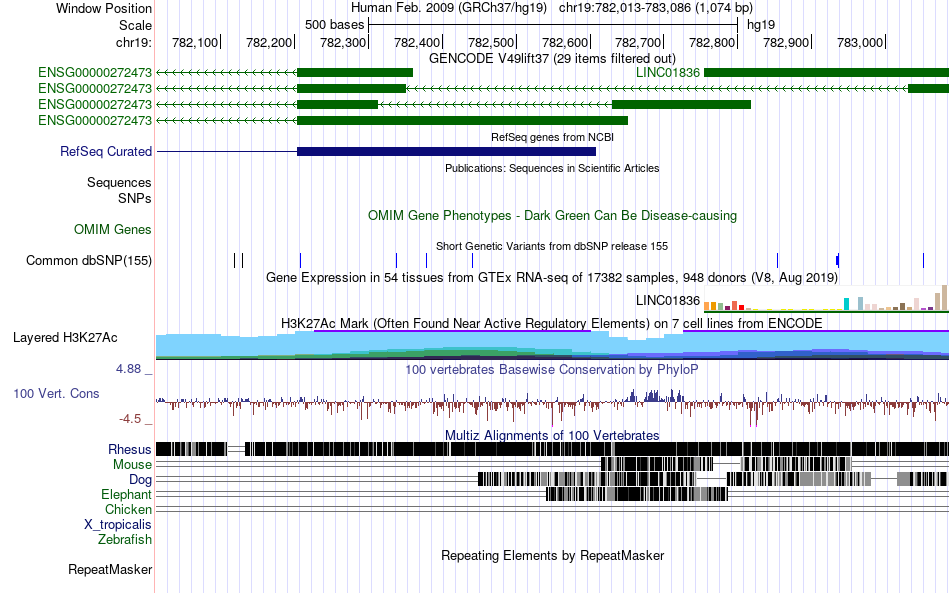The width and height of the screenshot is (950, 593).
Task: Click the light blue H3K27Ac signal graph
Action: click(x=552, y=345)
